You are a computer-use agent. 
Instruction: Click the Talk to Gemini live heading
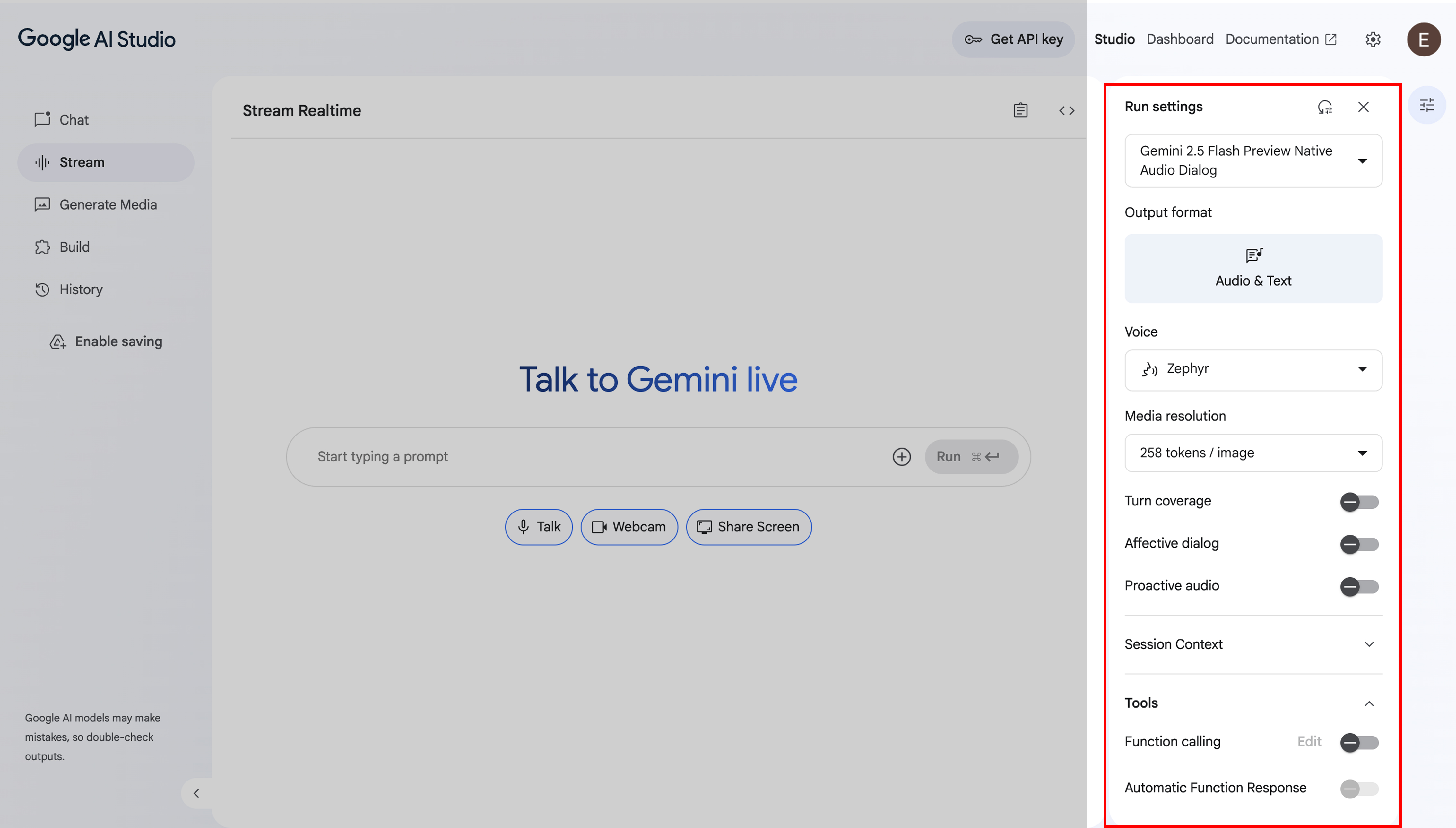(659, 379)
